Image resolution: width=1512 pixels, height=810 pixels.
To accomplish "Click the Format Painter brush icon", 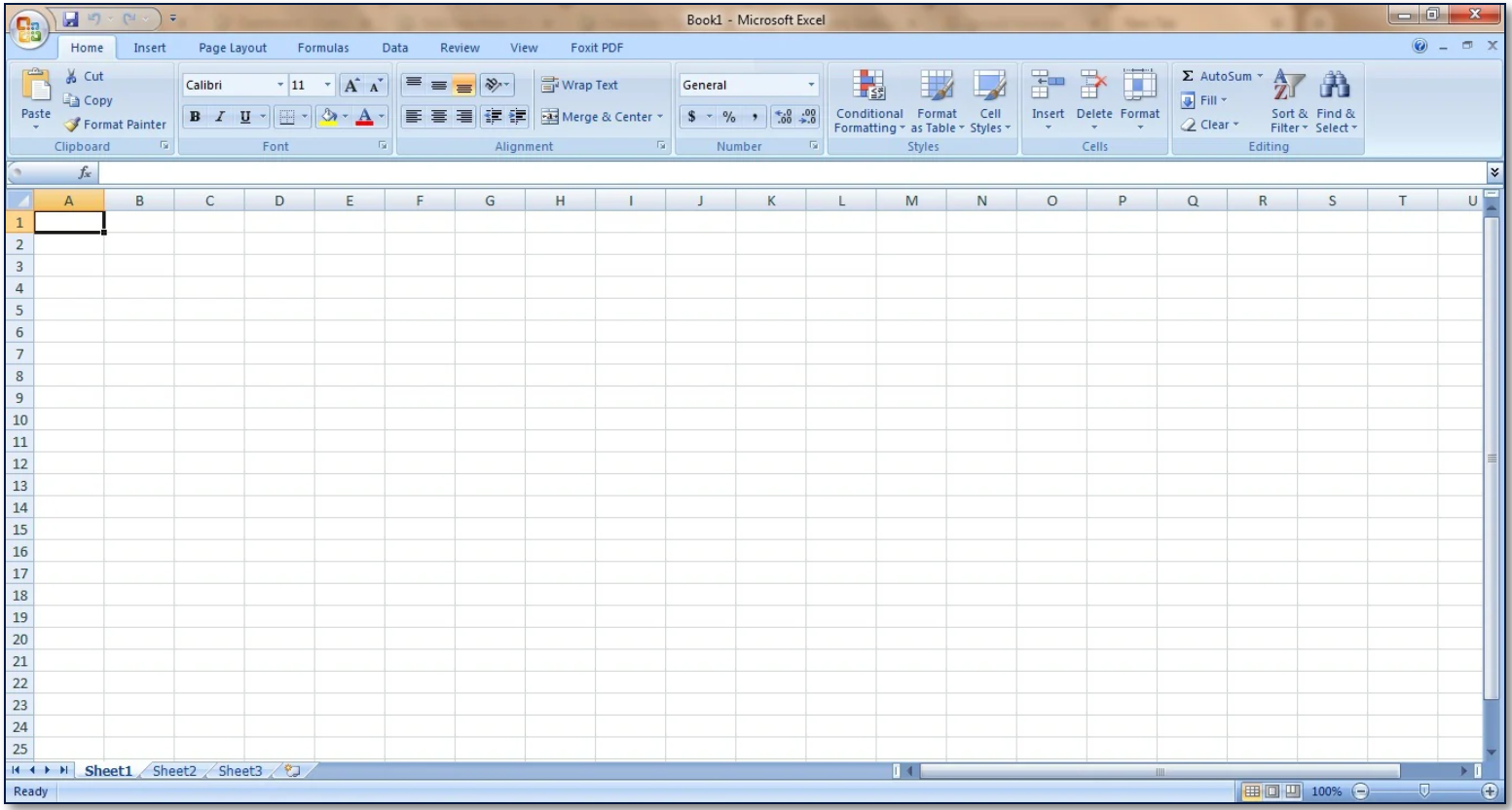I will click(72, 125).
